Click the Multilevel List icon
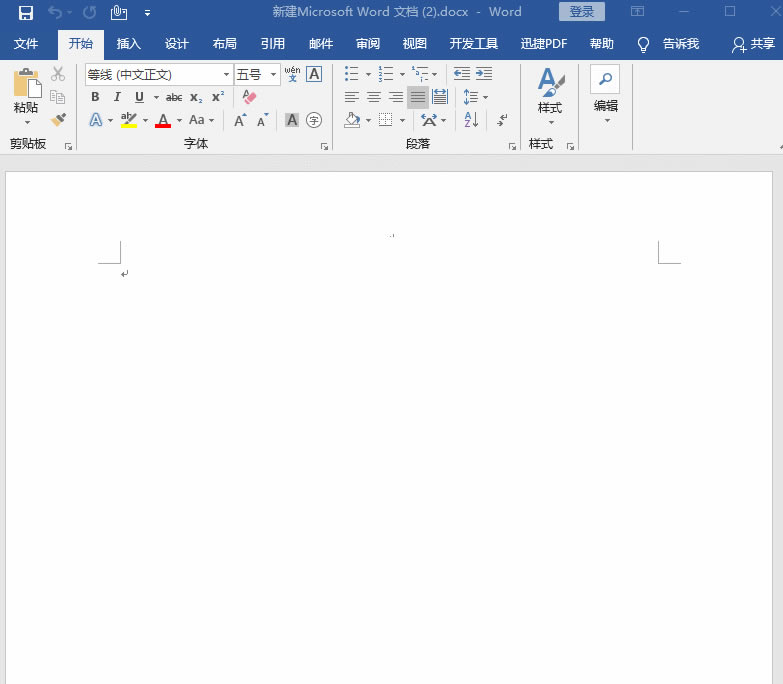The width and height of the screenshot is (783, 684). [420, 74]
